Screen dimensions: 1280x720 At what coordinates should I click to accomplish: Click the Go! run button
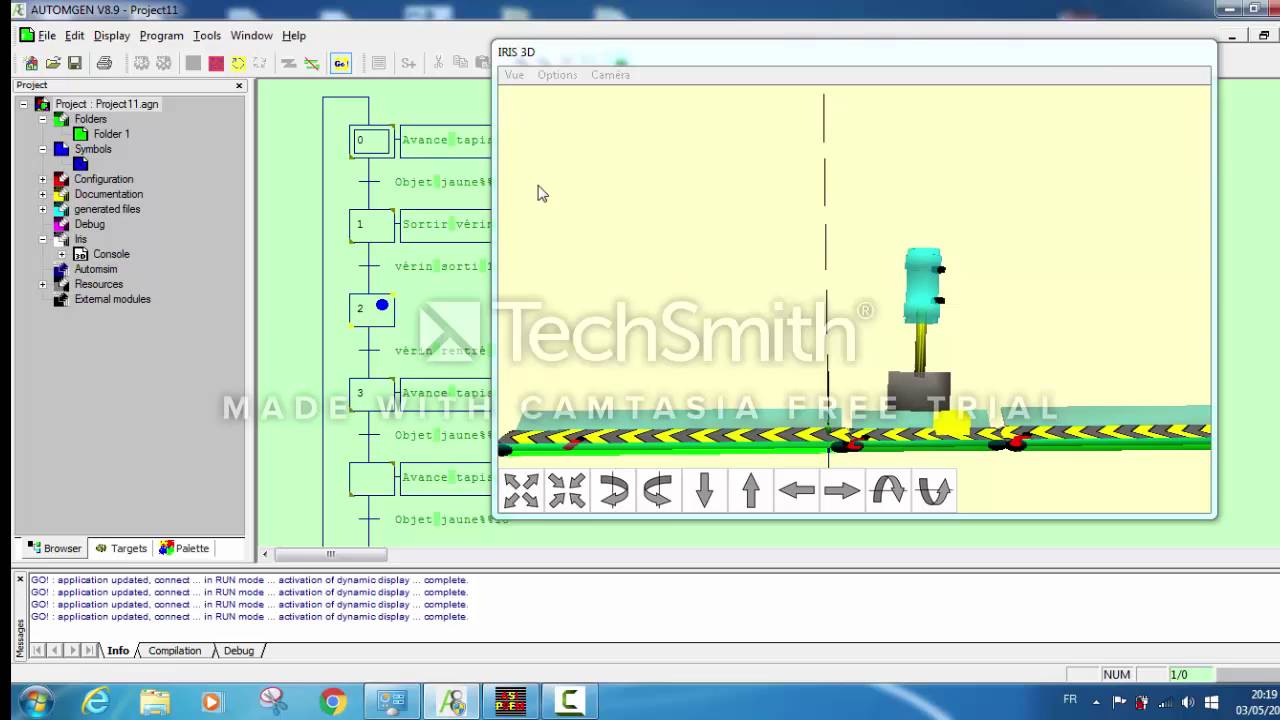[340, 63]
